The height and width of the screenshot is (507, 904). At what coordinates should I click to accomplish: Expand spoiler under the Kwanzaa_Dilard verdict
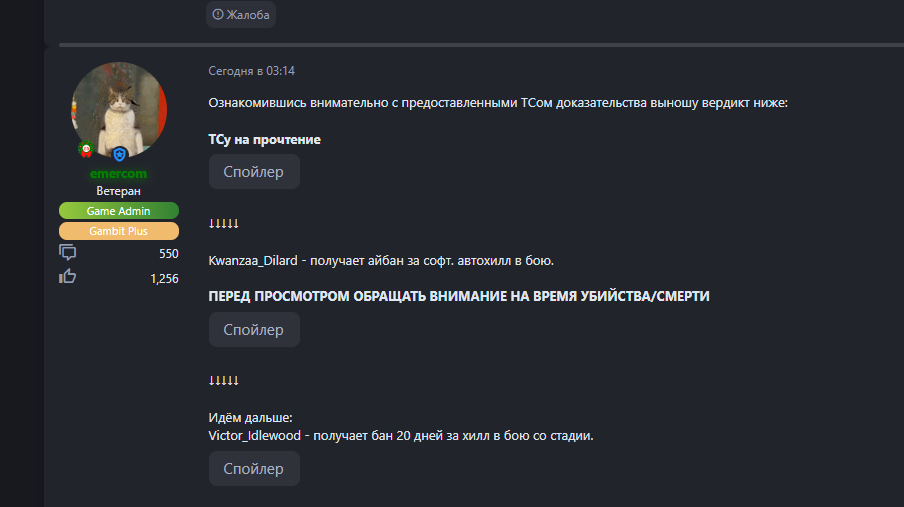254,329
